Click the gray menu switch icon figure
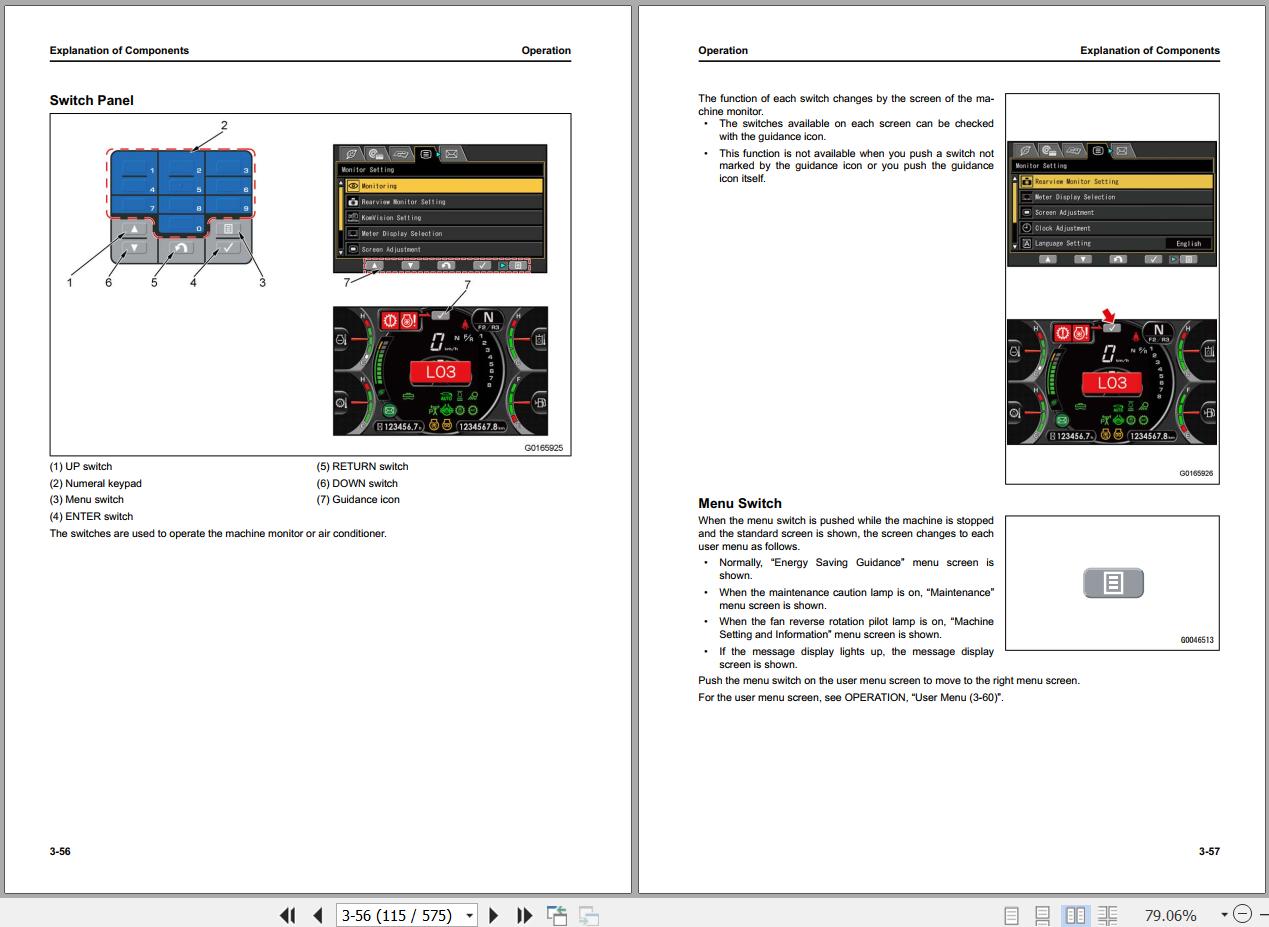 pyautogui.click(x=1113, y=583)
